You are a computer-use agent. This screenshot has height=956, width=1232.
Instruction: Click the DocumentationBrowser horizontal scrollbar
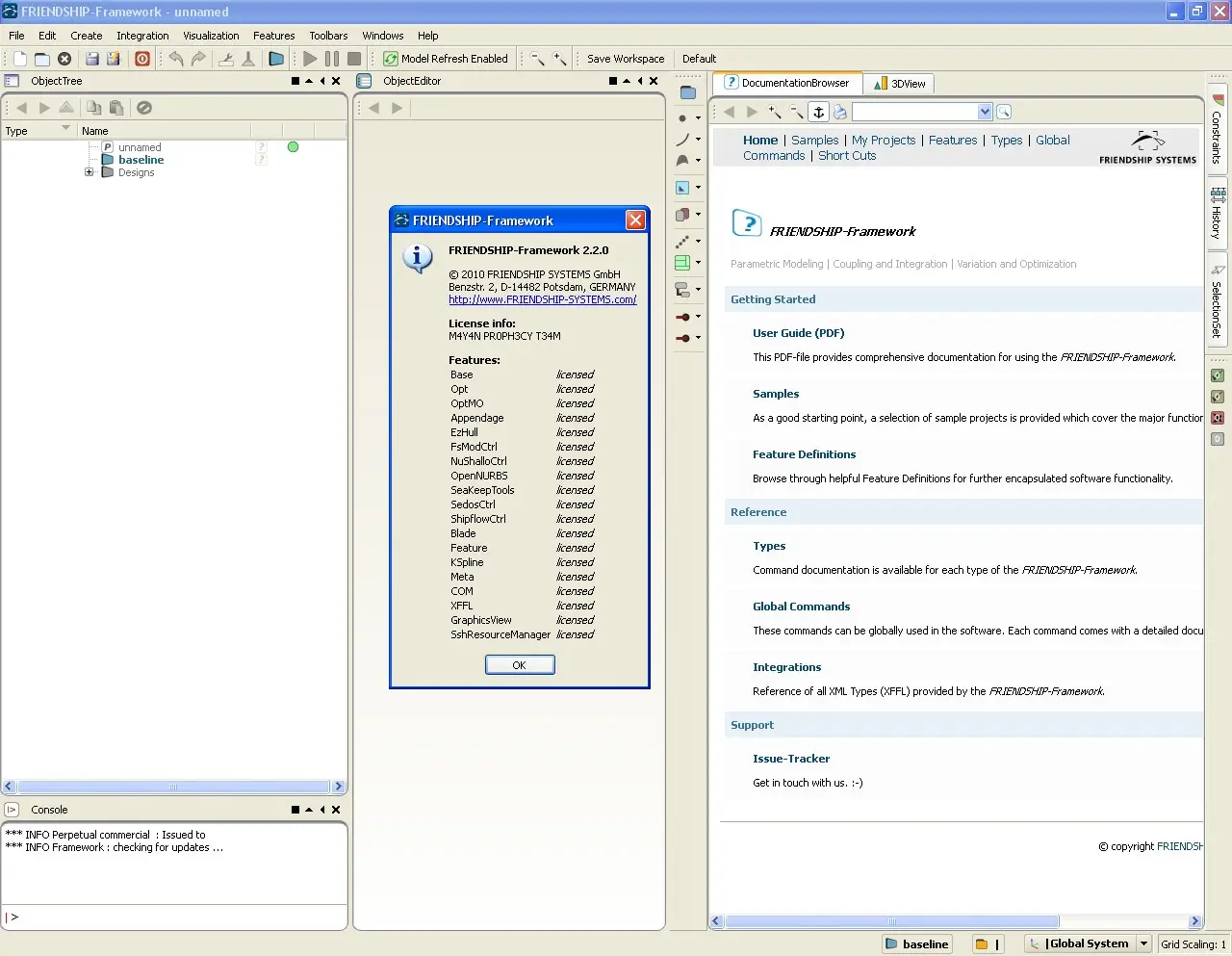click(956, 921)
